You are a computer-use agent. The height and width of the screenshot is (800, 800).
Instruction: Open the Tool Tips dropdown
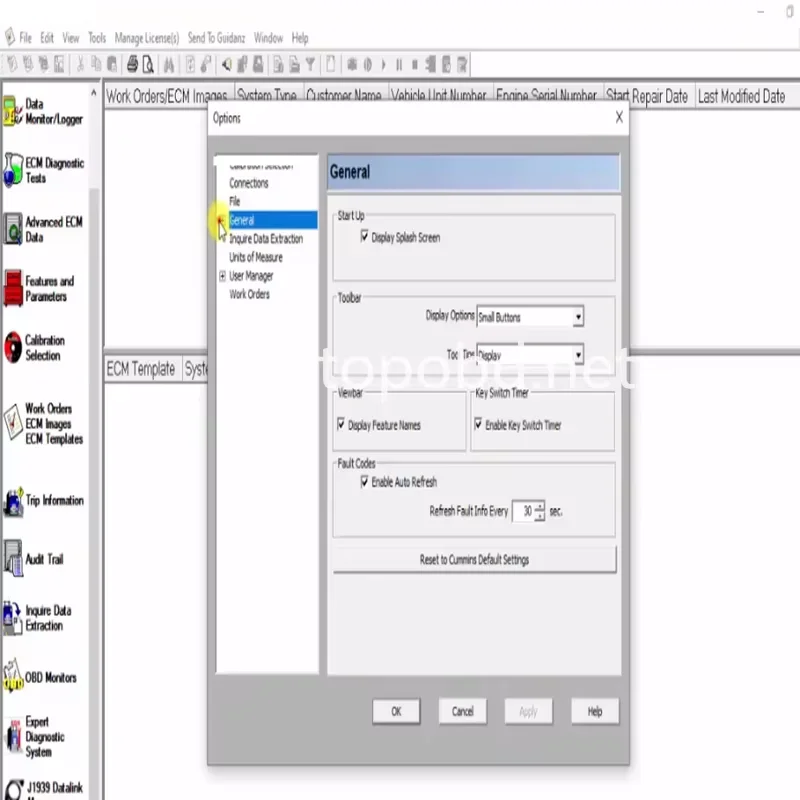tap(577, 354)
